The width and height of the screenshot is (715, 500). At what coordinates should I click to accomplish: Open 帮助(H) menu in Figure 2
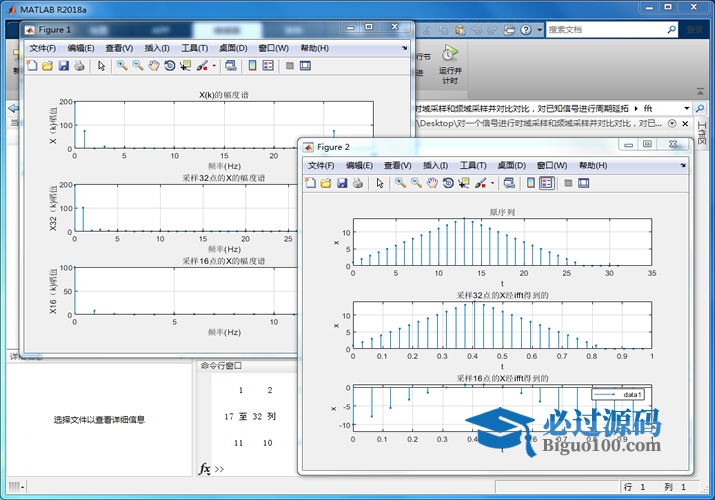[x=593, y=165]
